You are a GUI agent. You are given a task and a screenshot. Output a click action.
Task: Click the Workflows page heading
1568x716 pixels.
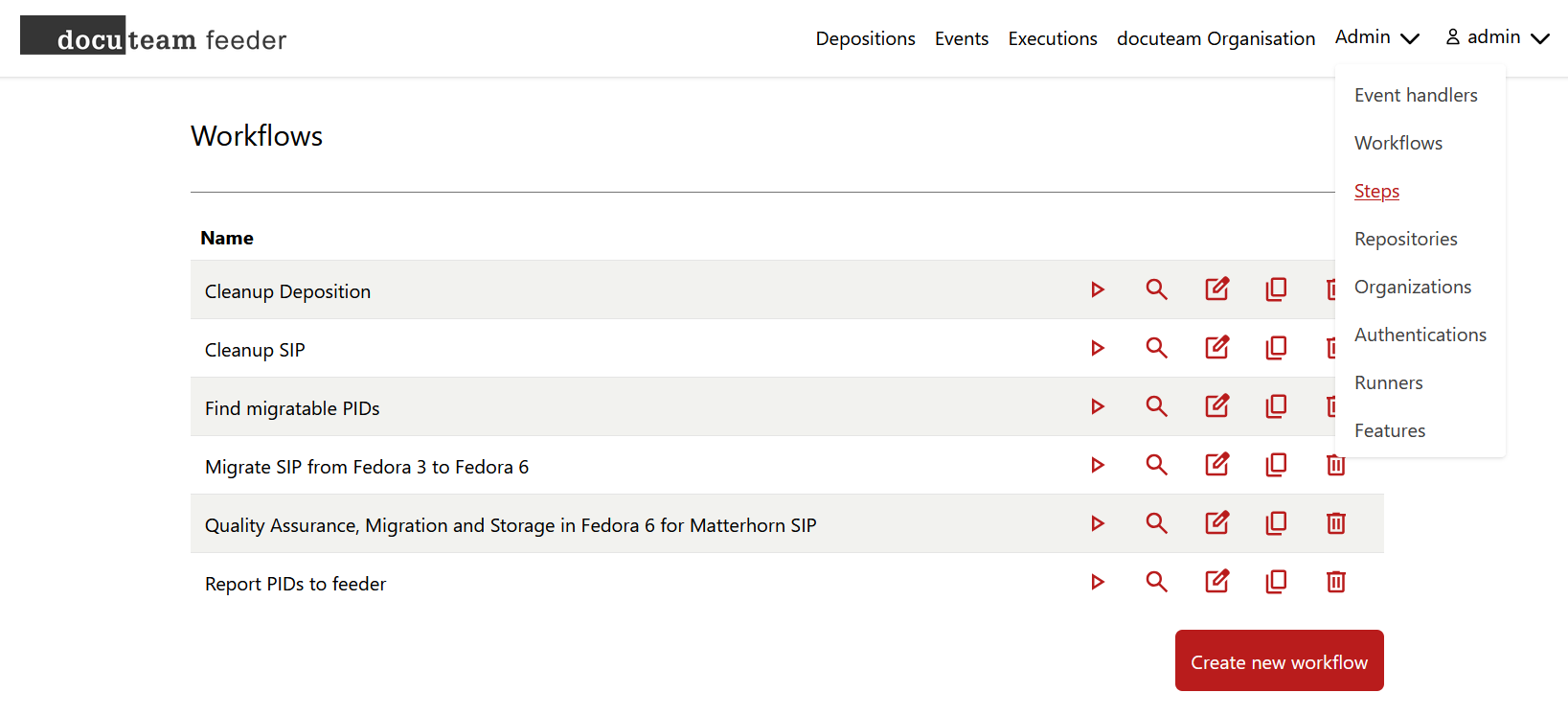tap(257, 136)
